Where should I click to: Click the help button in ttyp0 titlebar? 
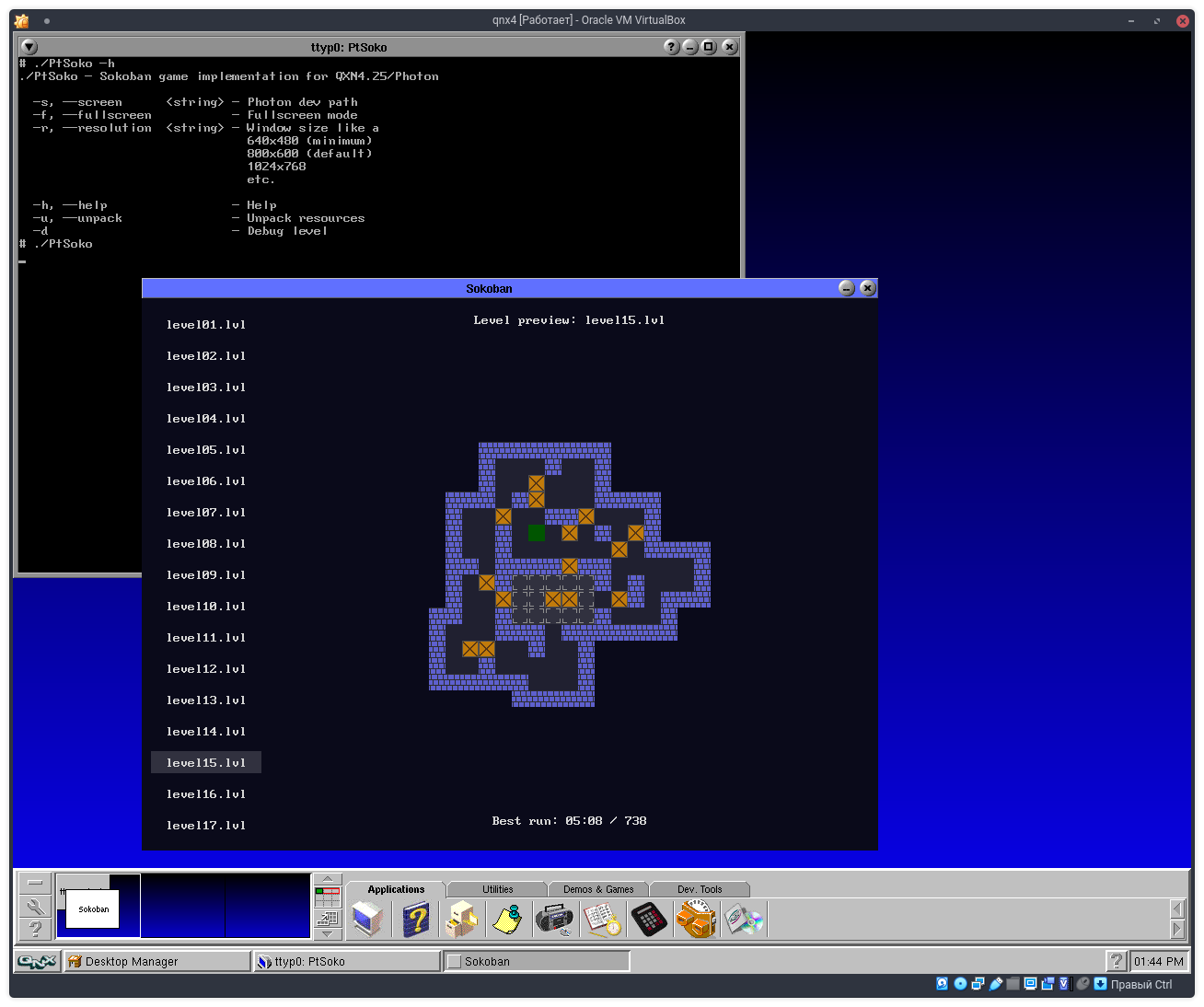[x=672, y=47]
